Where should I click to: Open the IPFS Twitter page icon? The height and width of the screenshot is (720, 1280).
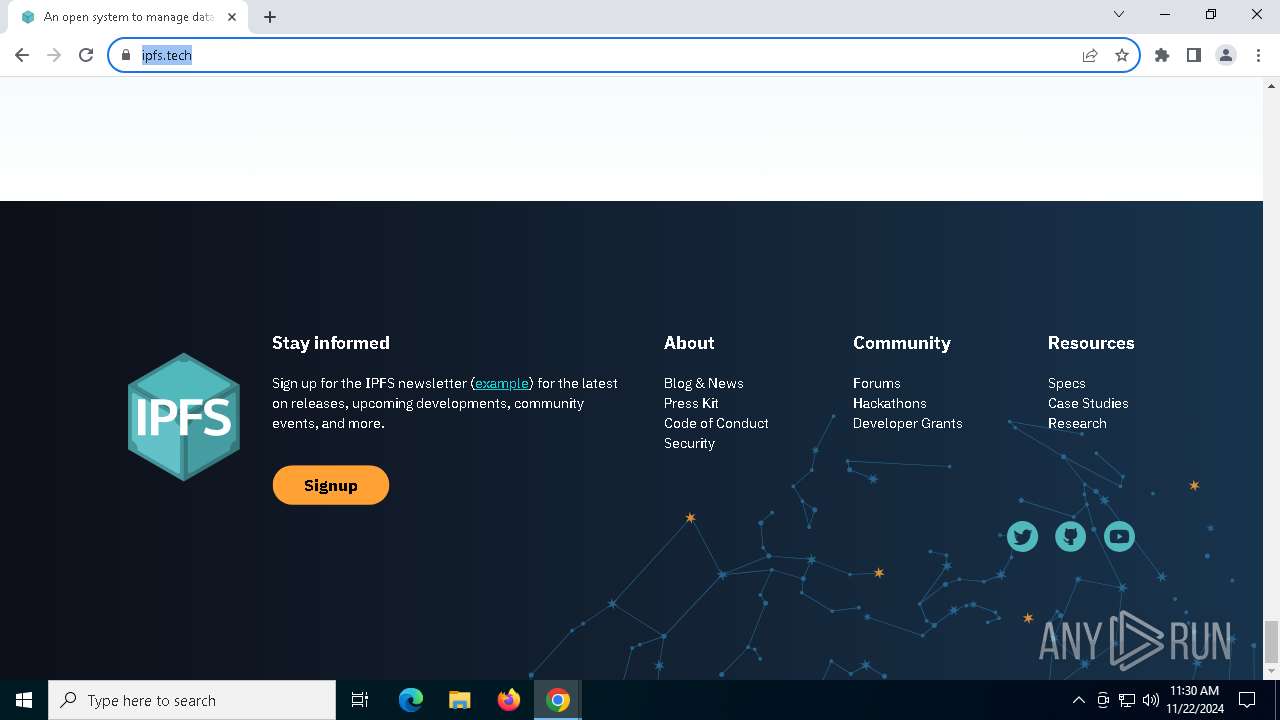coord(1022,537)
